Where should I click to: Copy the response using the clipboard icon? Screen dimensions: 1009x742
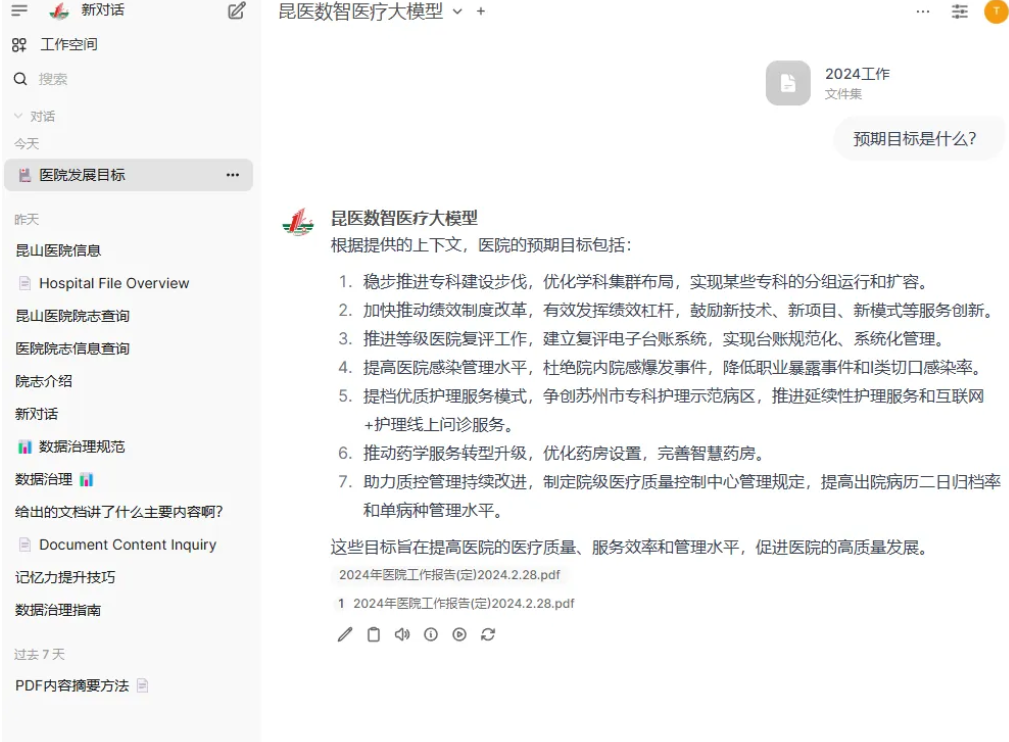pyautogui.click(x=372, y=634)
